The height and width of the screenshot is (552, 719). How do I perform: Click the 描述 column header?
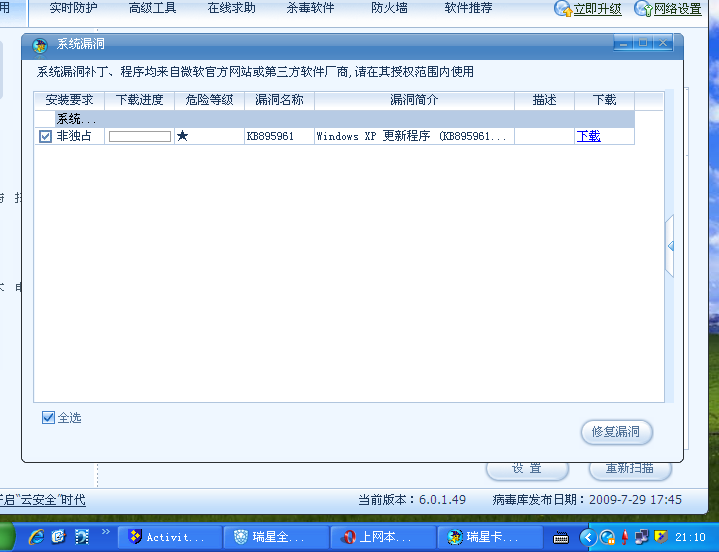(544, 100)
